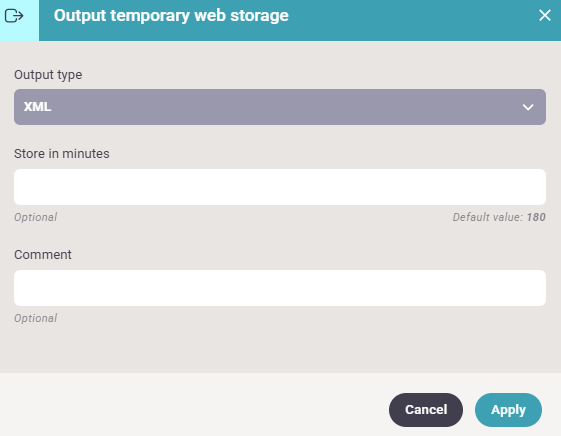The height and width of the screenshot is (436, 561).
Task: Cancel the output storage dialog
Action: click(x=426, y=410)
